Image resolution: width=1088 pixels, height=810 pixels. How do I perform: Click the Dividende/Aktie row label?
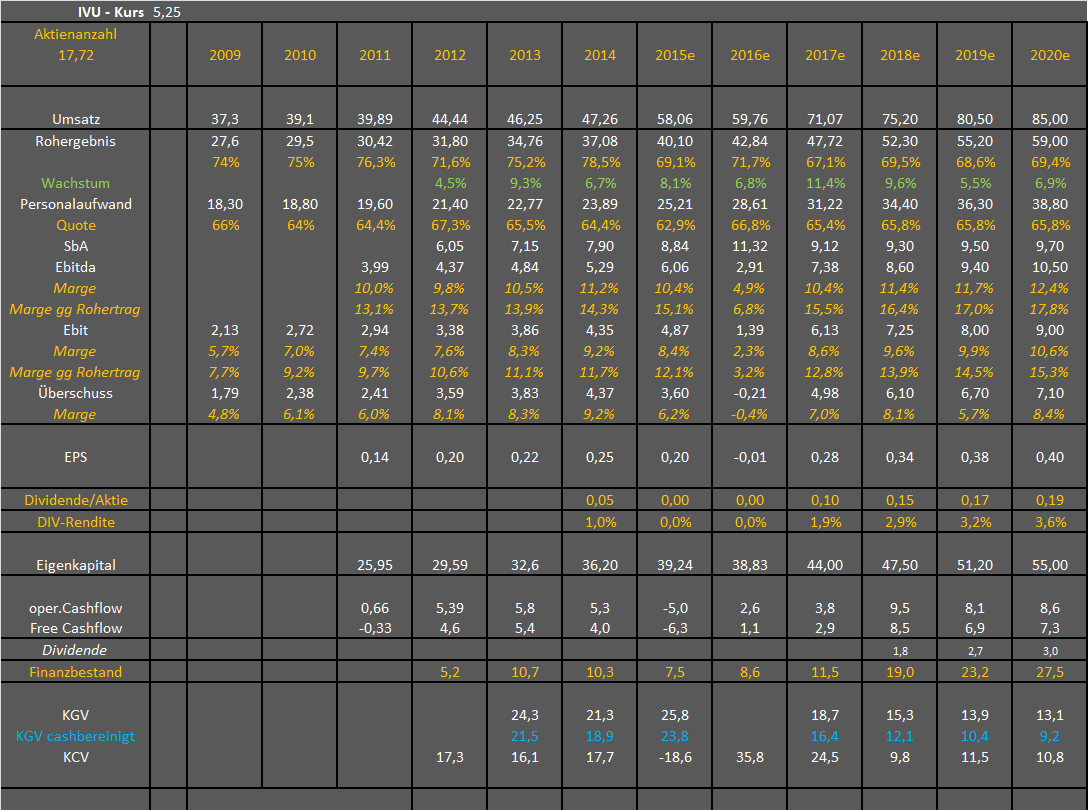[x=76, y=500]
